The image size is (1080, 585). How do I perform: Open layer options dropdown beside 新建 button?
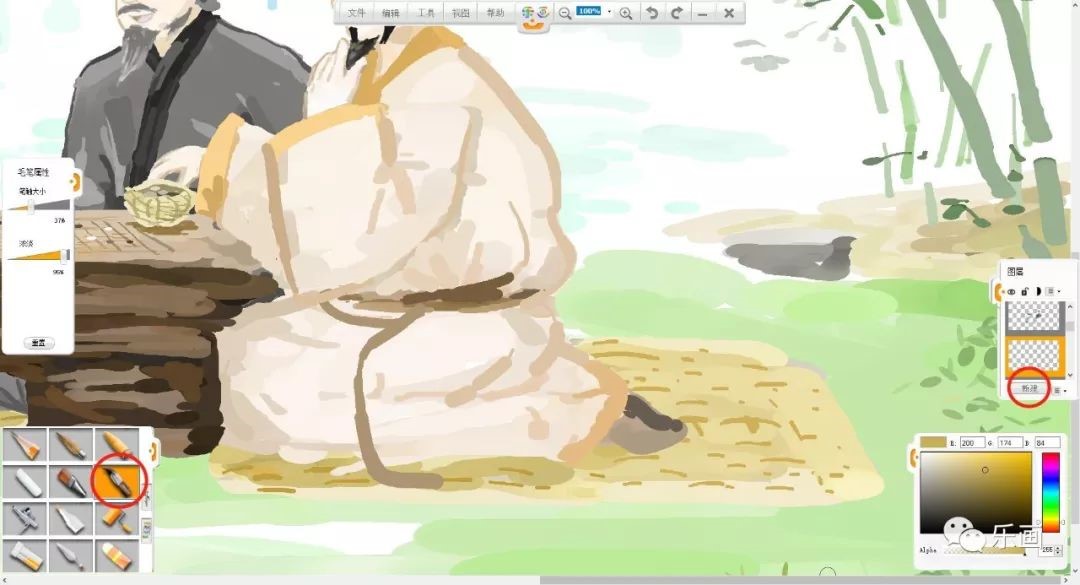pos(1060,389)
